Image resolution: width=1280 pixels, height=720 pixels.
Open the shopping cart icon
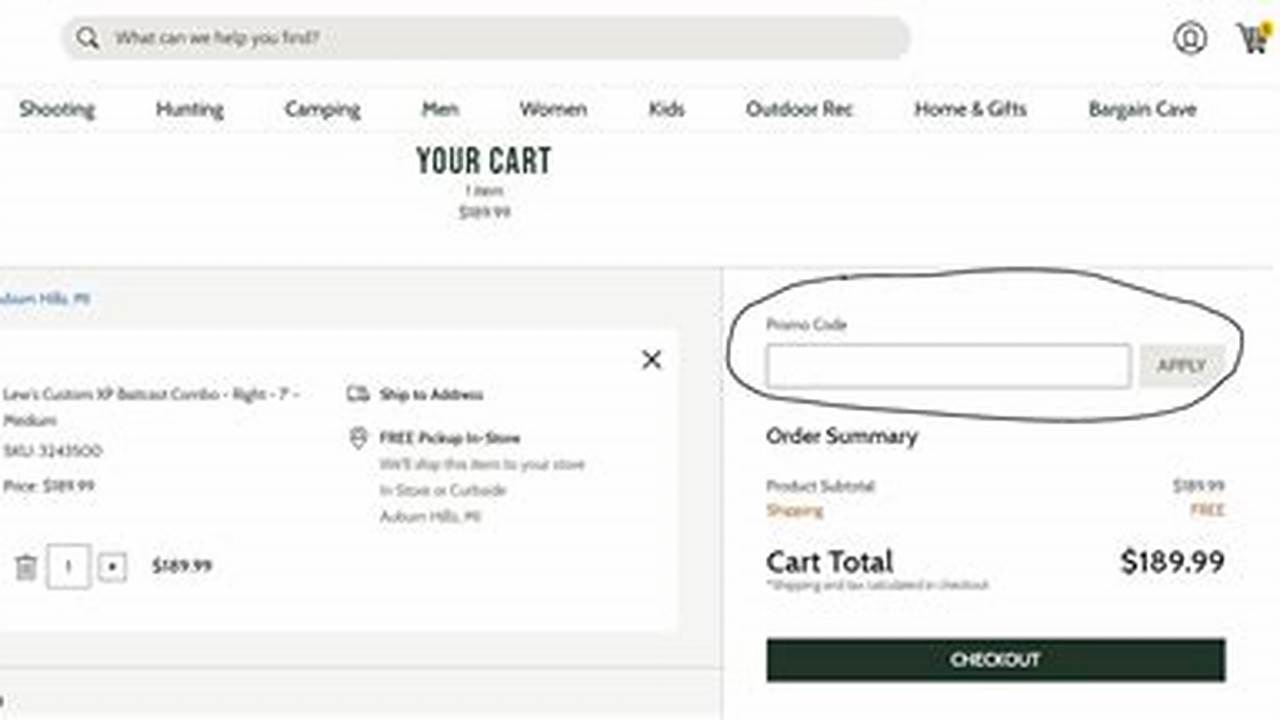[1251, 38]
